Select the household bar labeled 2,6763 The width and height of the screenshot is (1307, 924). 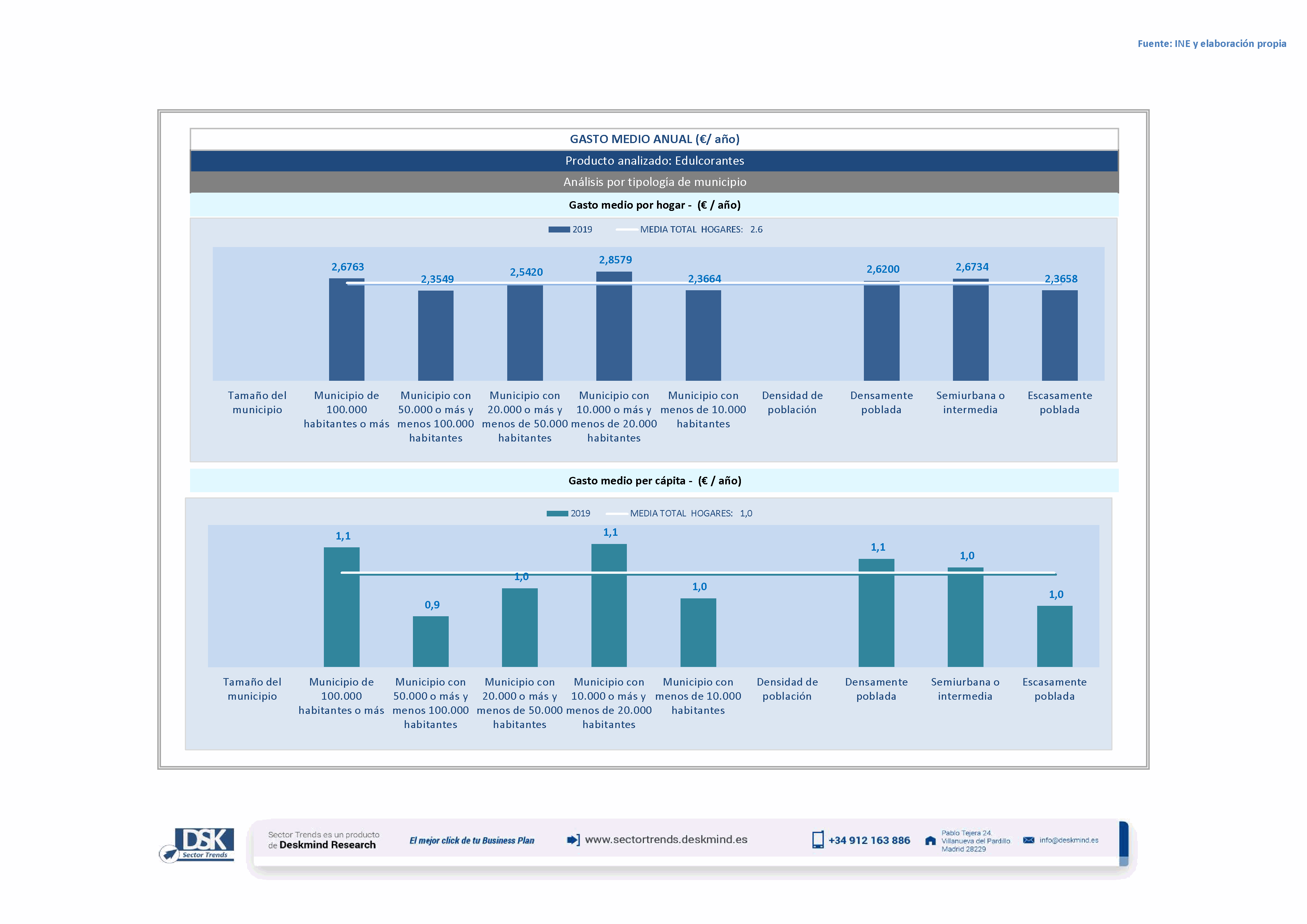coord(346,330)
